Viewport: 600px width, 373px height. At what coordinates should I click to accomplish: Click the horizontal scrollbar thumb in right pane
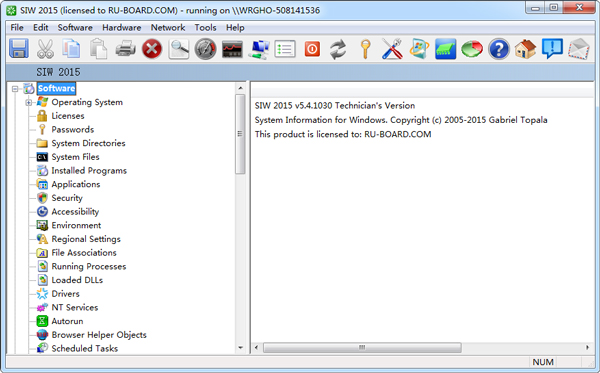[x=362, y=347]
